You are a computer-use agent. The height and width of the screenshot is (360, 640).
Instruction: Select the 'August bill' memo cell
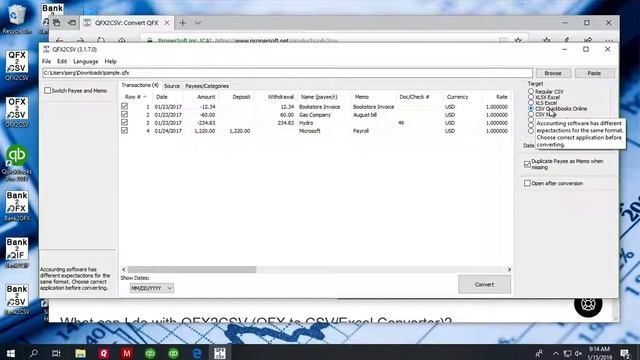365,115
